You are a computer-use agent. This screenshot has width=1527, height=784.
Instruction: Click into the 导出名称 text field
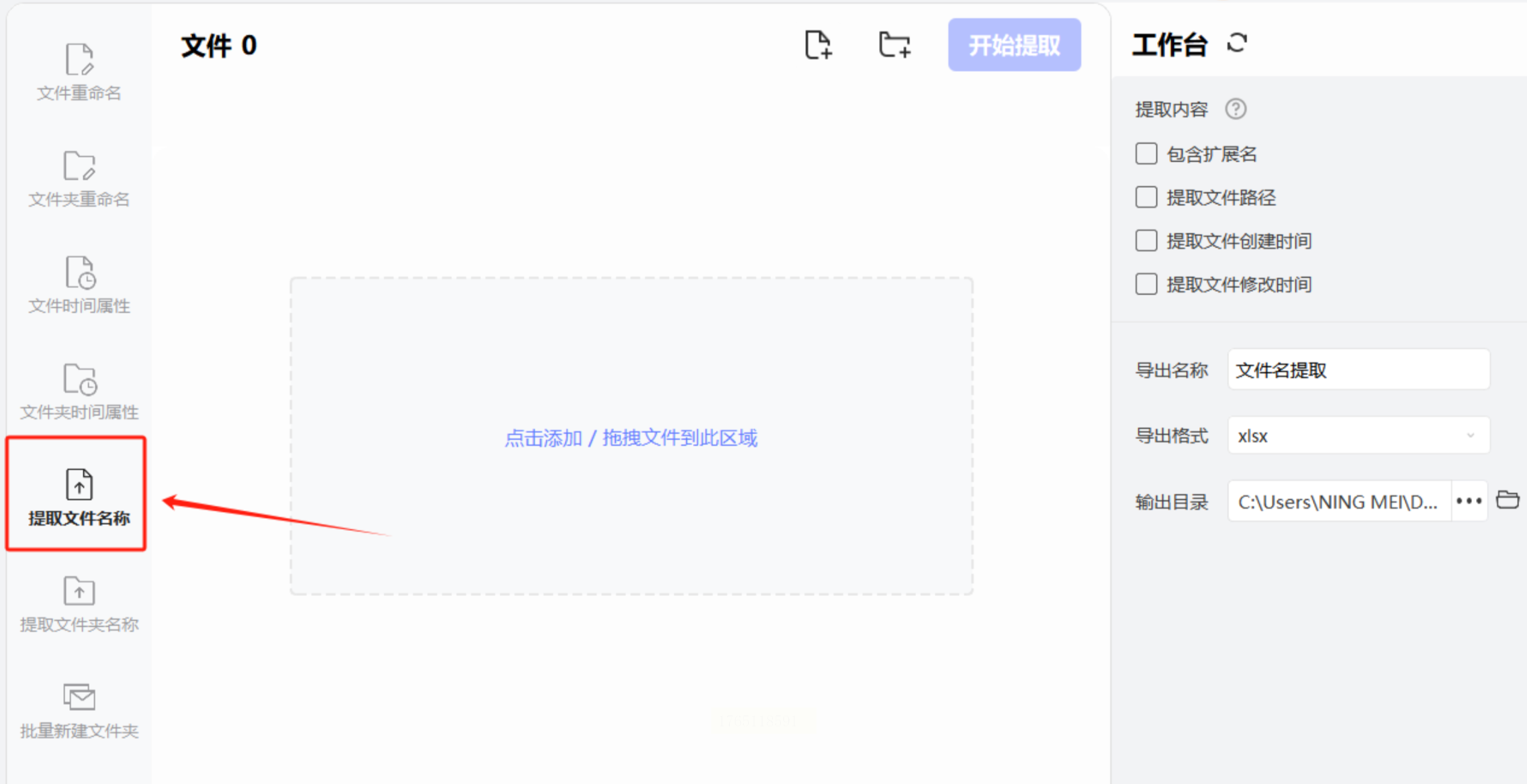(1358, 370)
